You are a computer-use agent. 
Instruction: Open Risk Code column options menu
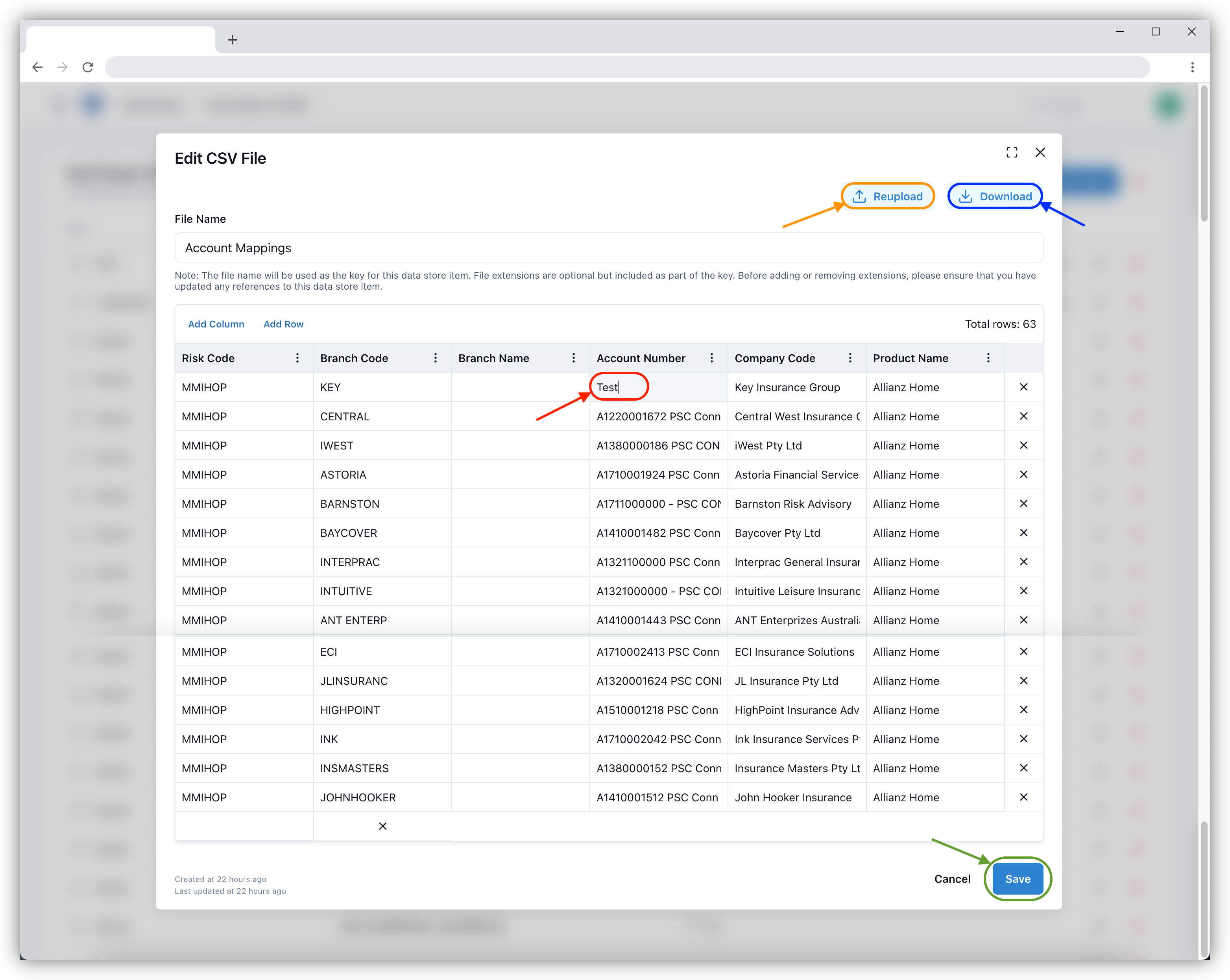(x=297, y=358)
